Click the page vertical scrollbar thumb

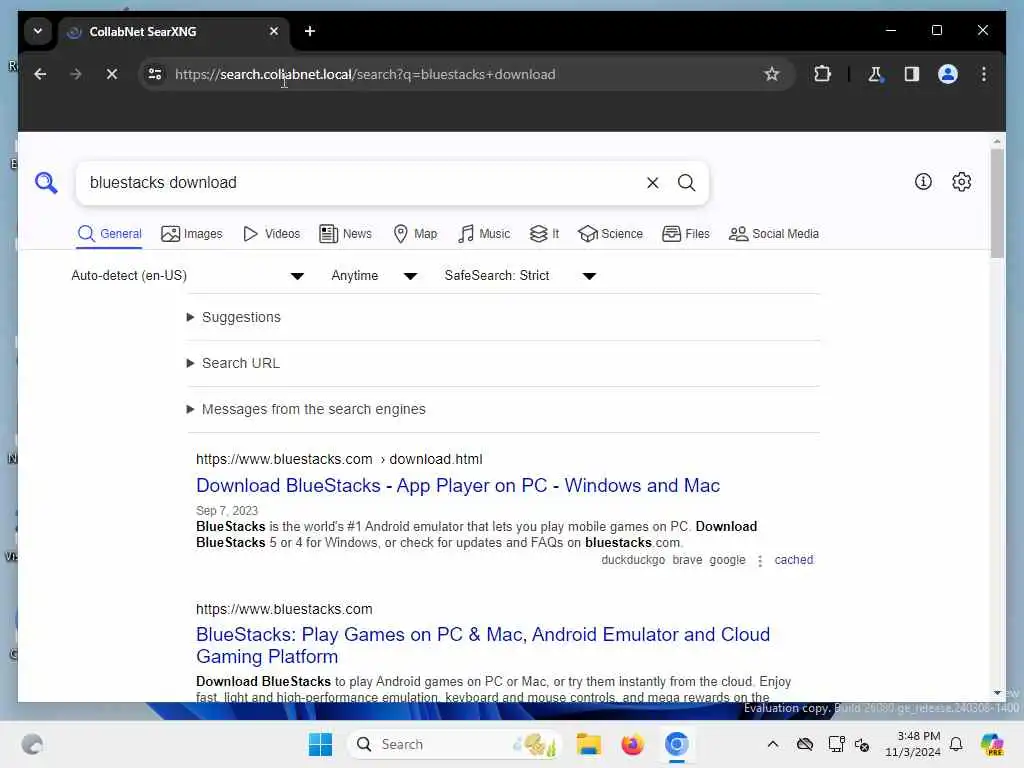(x=997, y=202)
